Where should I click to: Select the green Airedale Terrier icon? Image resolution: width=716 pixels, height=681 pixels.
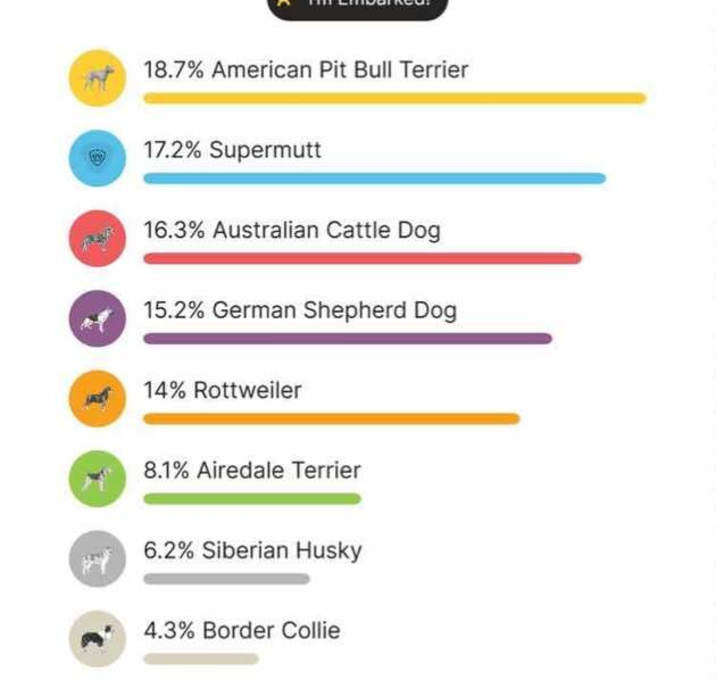pyautogui.click(x=97, y=479)
